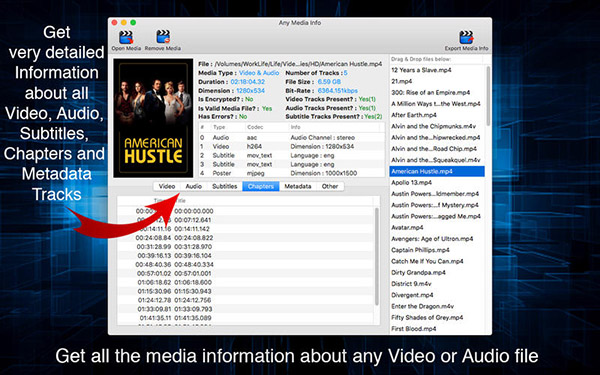Click track 4 Poster mjpeg row

click(x=292, y=173)
